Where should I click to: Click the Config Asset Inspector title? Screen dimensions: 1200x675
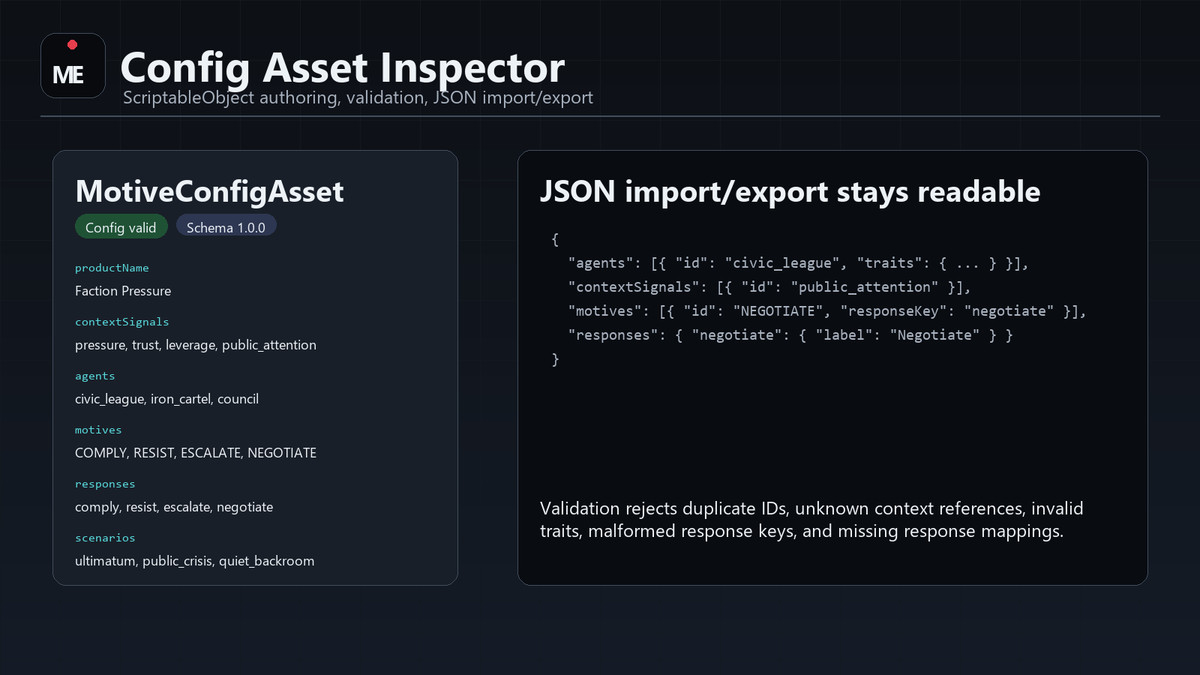342,68
